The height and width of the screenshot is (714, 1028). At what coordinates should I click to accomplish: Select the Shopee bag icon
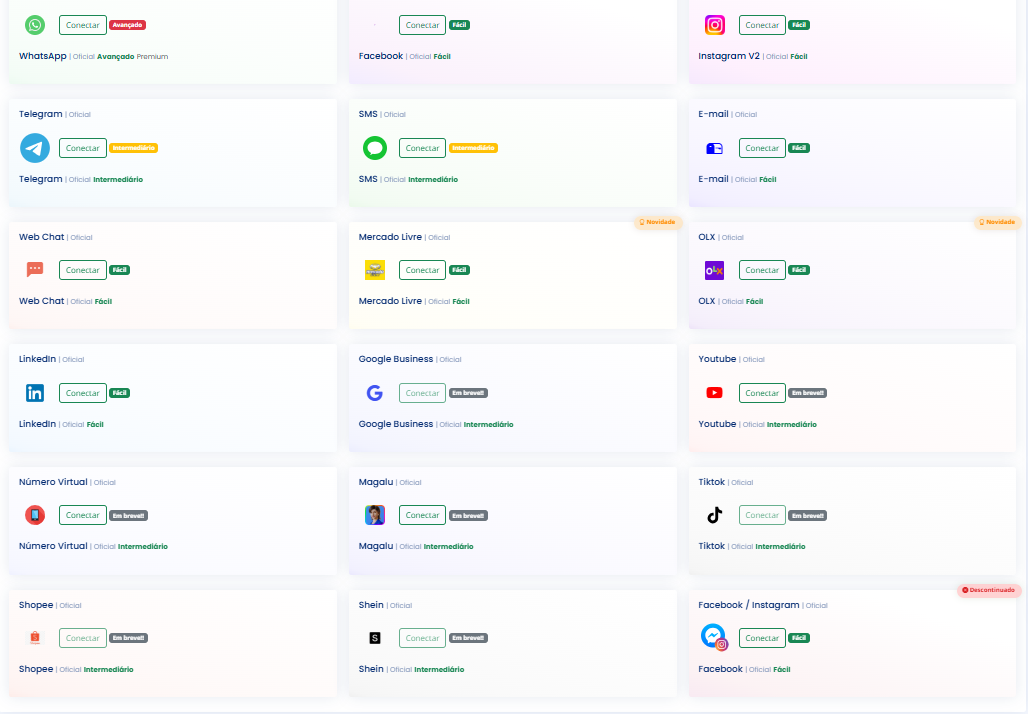[35, 637]
